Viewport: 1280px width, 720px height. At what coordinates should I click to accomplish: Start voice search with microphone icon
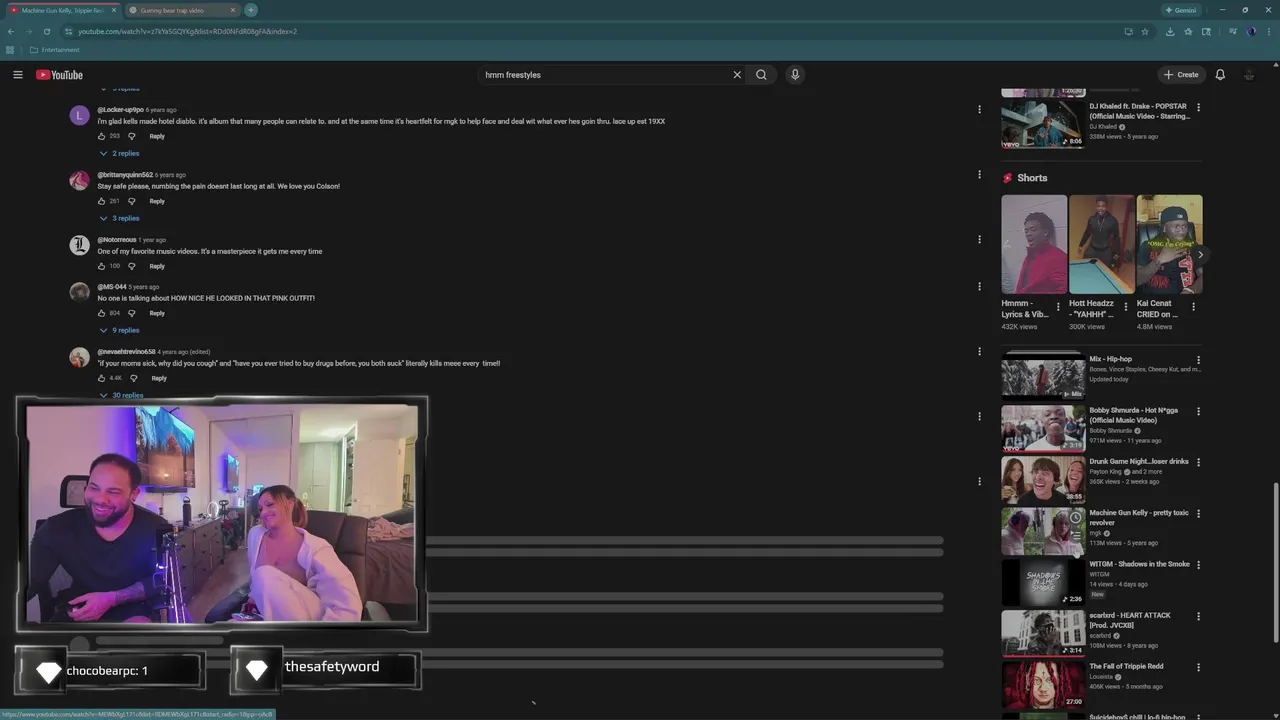(x=795, y=75)
